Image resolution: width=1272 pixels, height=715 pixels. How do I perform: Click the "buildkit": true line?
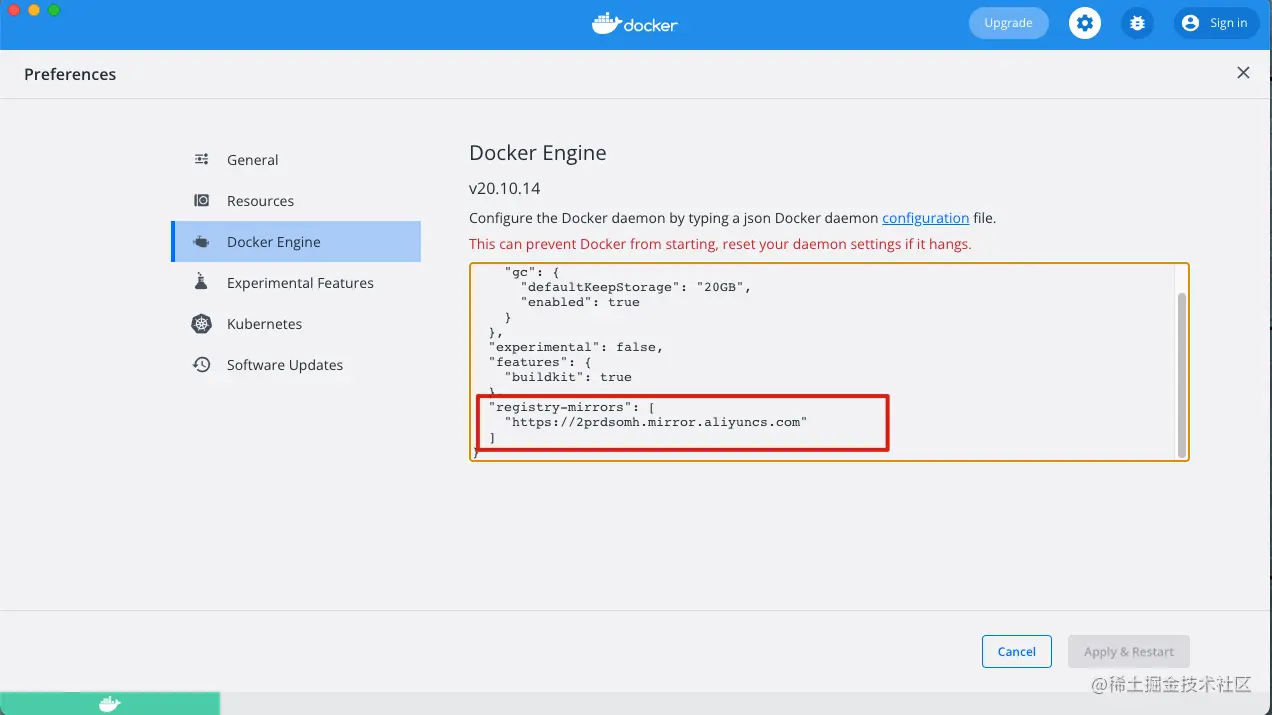(568, 377)
